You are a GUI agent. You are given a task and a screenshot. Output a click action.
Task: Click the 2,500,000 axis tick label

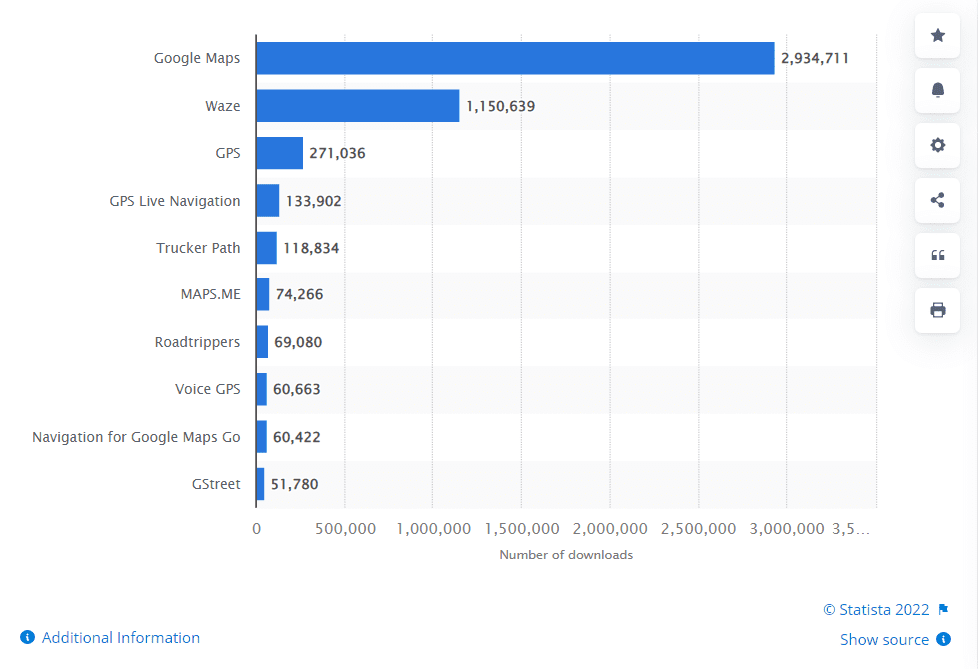[x=699, y=529]
